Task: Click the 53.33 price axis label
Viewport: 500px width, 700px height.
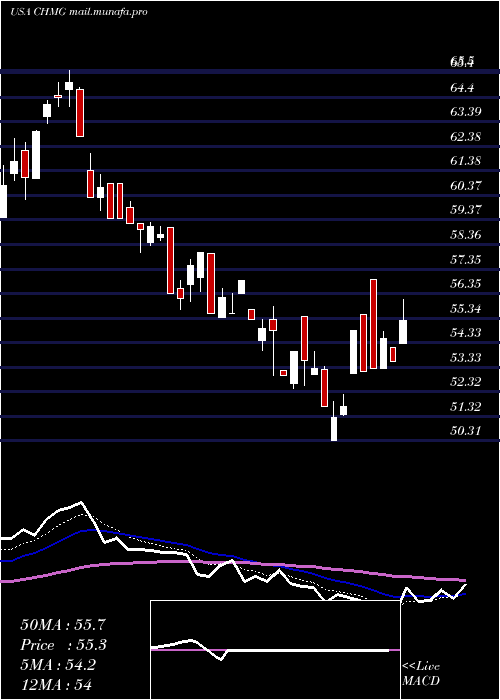Action: (x=465, y=358)
